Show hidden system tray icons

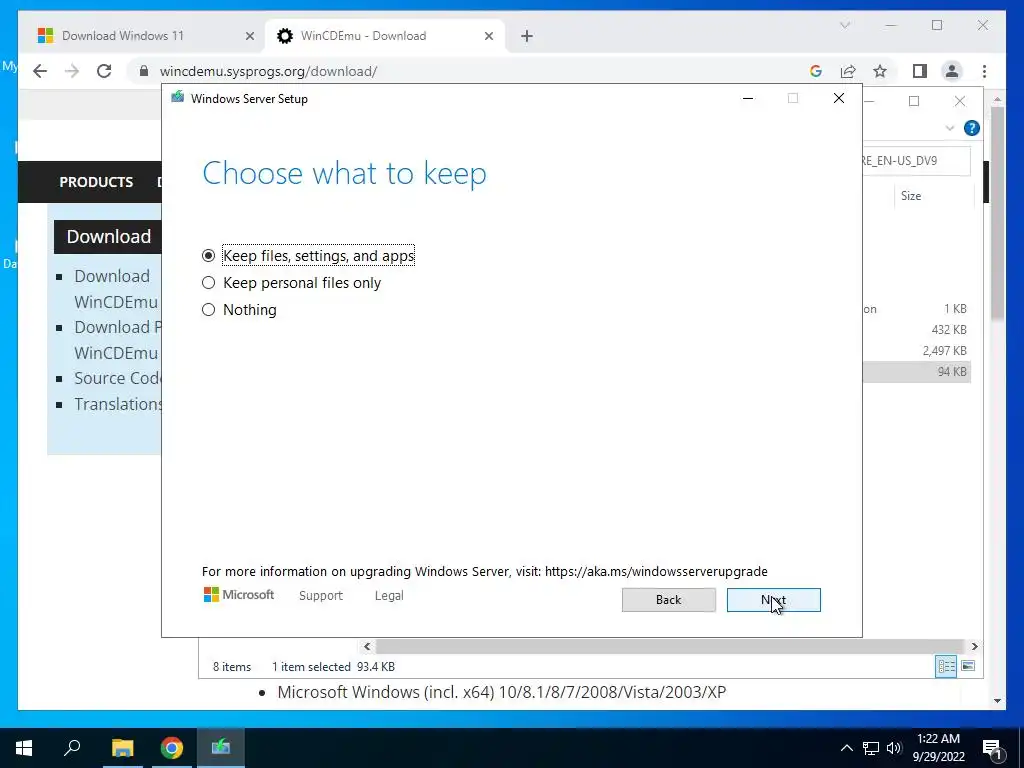tap(846, 748)
